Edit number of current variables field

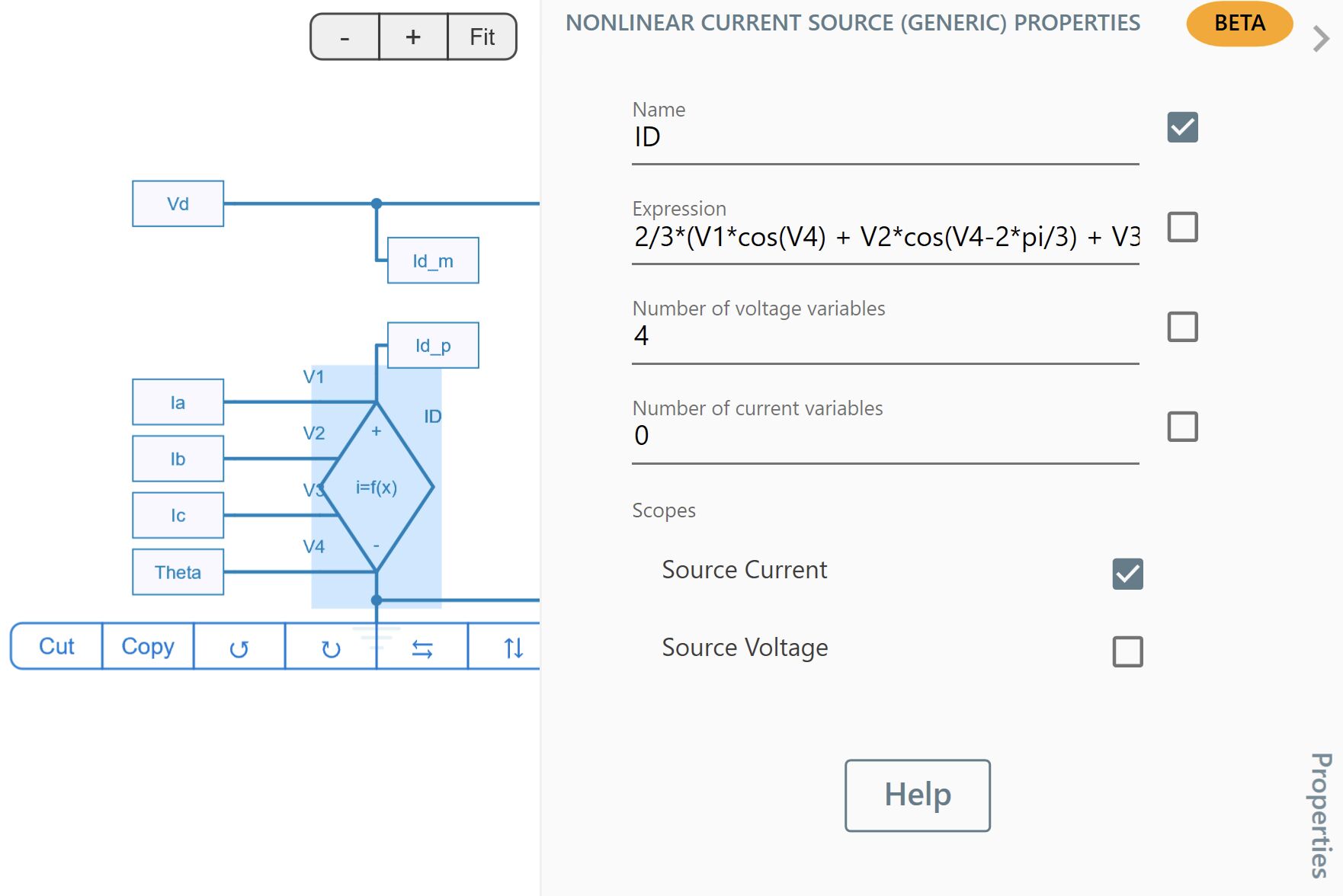[885, 437]
